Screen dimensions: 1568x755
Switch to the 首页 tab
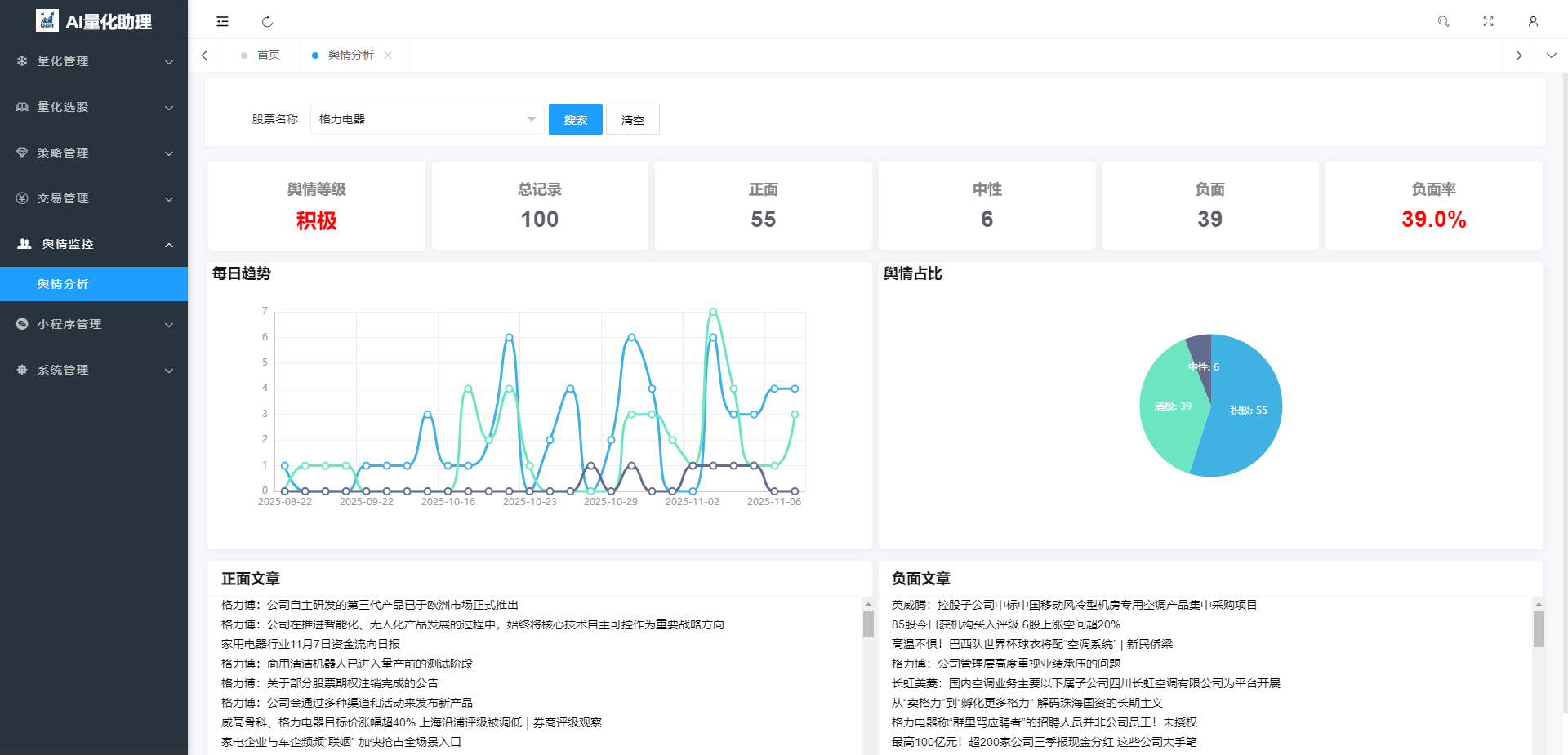point(268,55)
